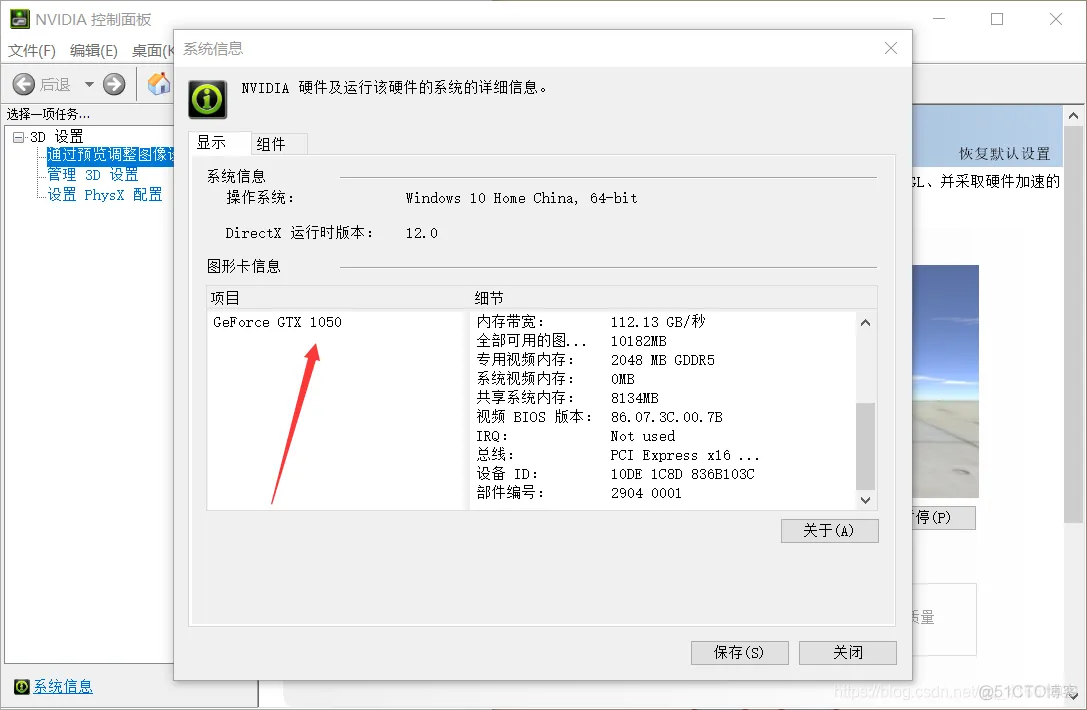This screenshot has height=710, width=1087.
Task: Click the 项目 column header
Action: coord(338,298)
